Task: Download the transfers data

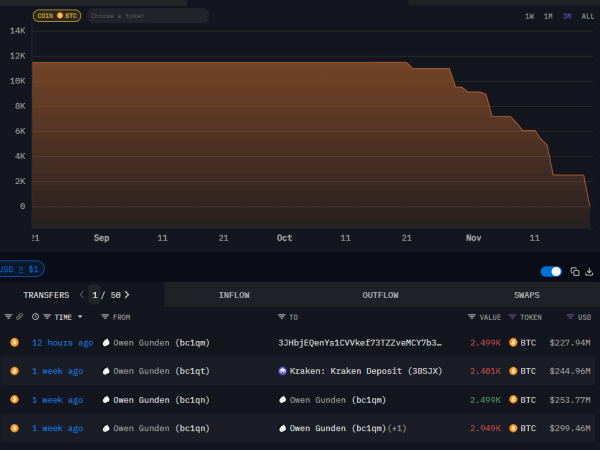Action: coord(589,272)
